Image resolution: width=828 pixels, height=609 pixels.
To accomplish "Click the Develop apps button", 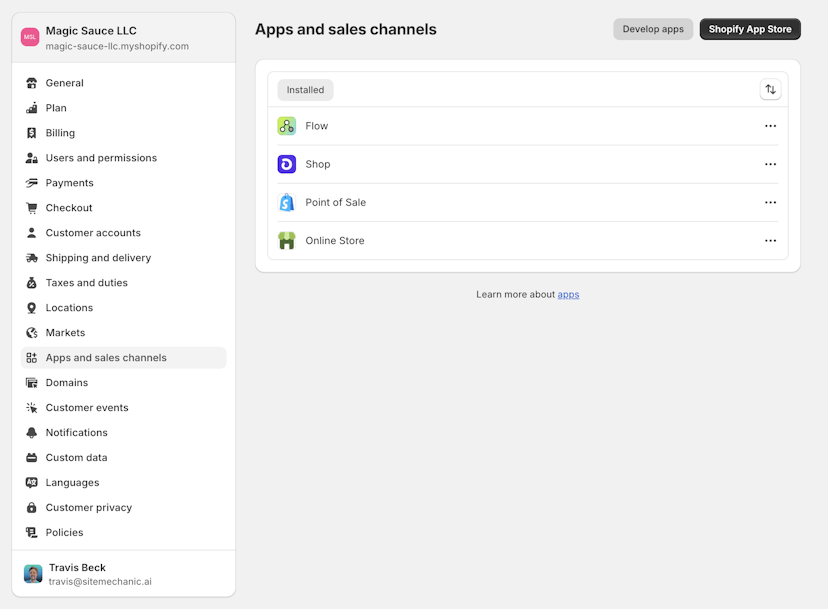I will click(653, 29).
